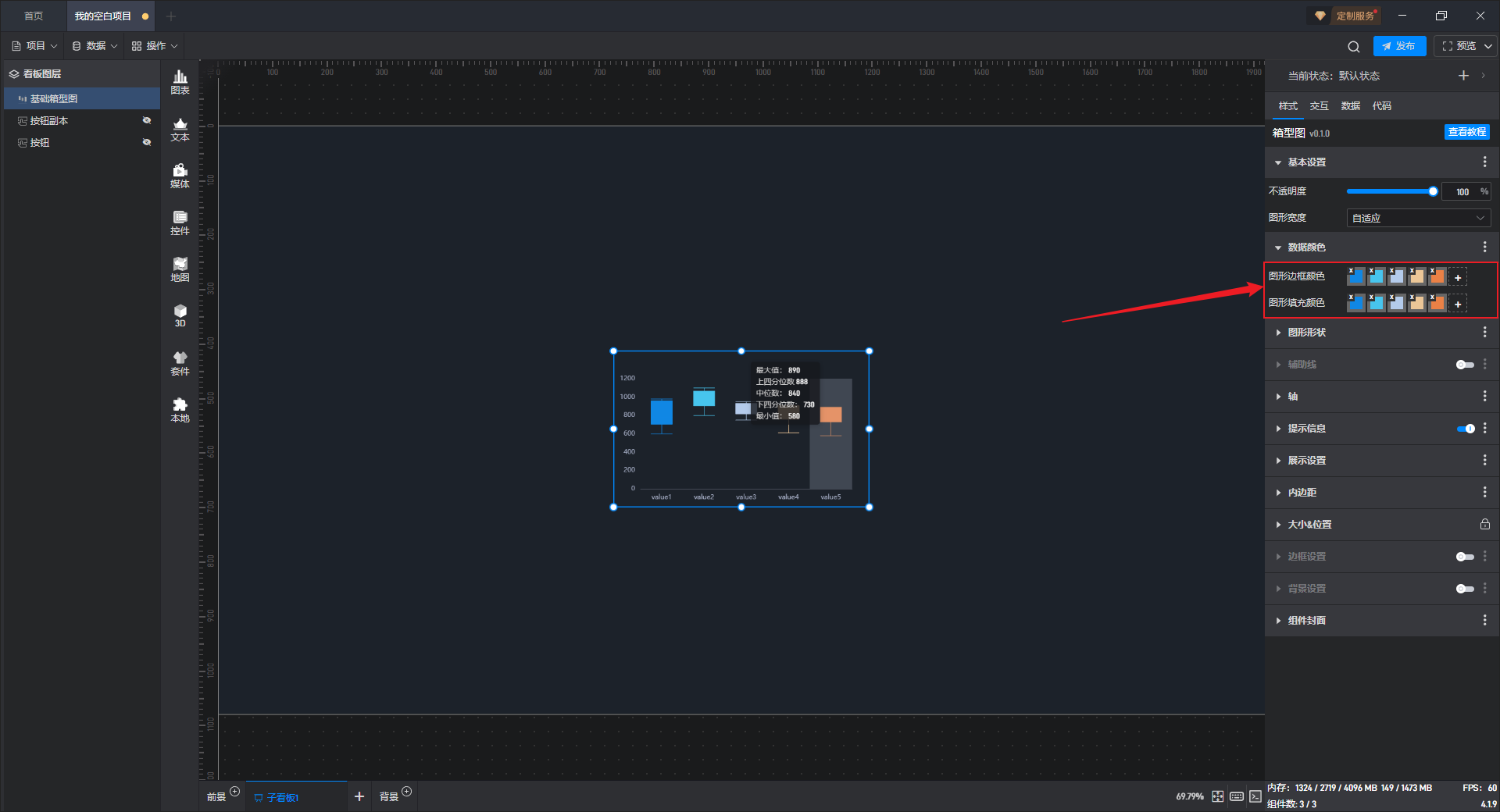
Task: Open 展示设置 section more-options menu
Action: (x=1484, y=460)
